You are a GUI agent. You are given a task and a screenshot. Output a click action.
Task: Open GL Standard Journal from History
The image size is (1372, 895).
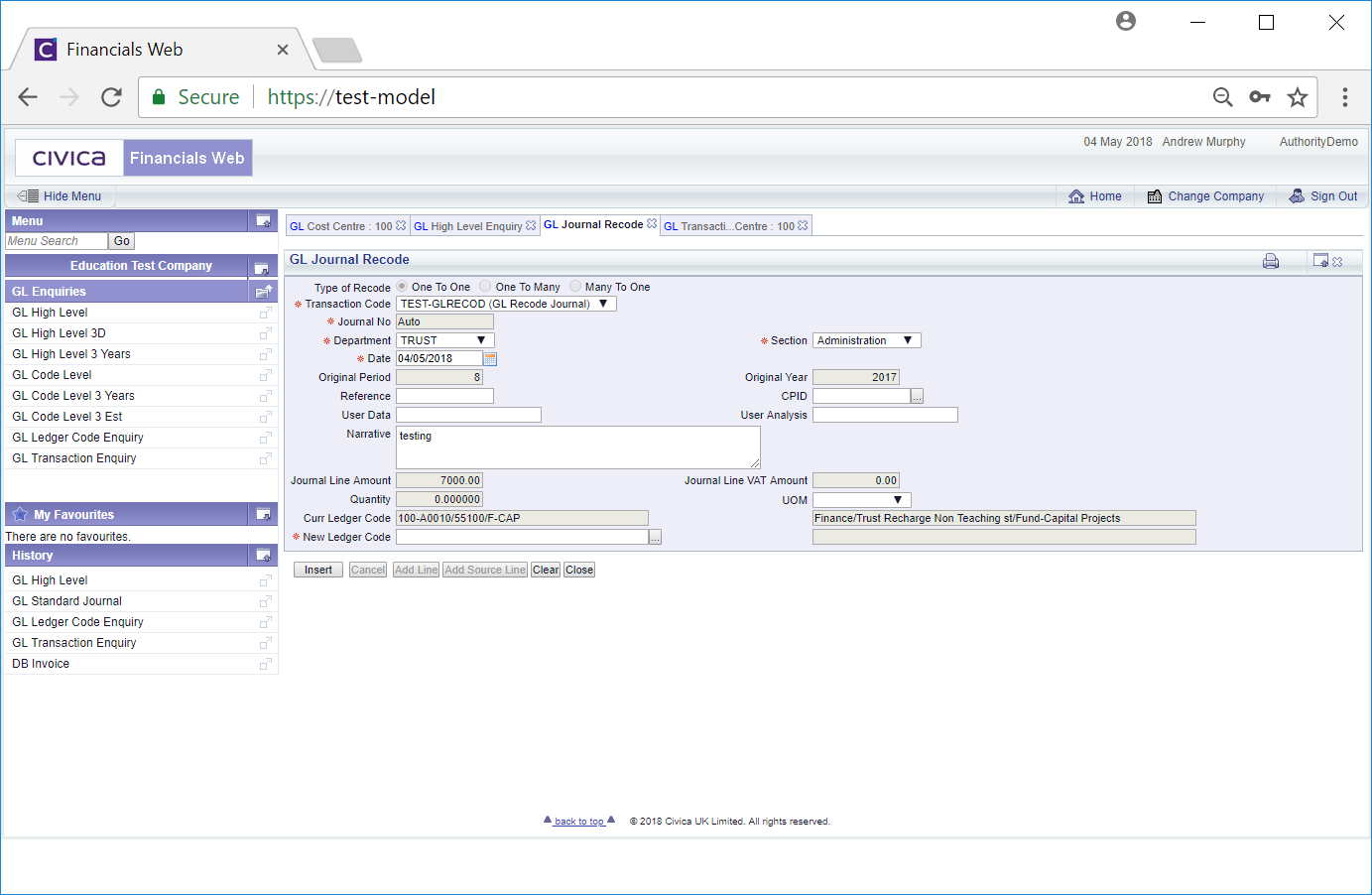pyautogui.click(x=66, y=601)
